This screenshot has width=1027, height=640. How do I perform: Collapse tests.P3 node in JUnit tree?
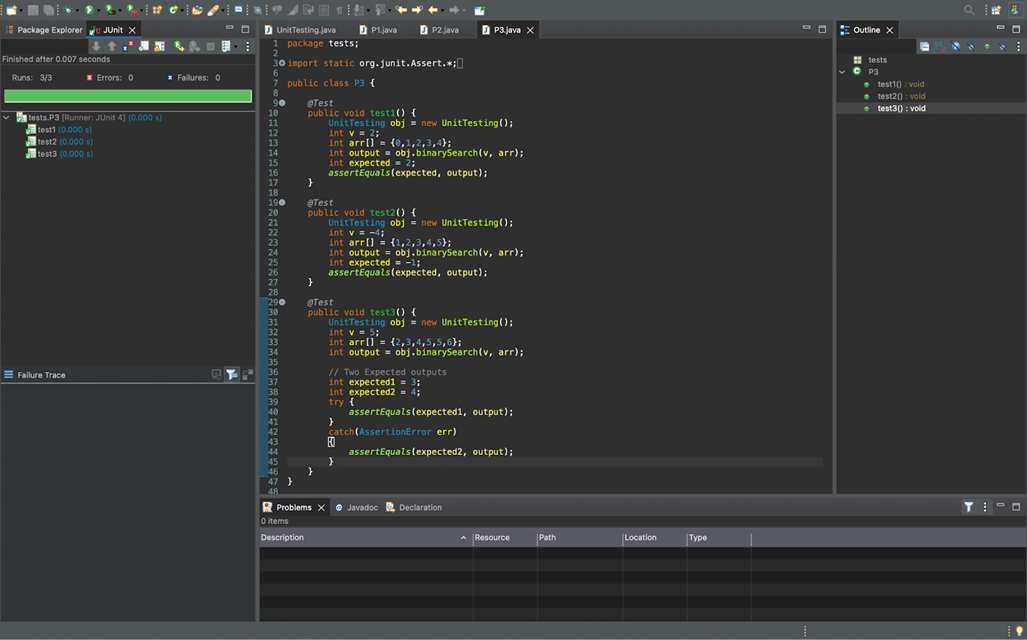click(x=7, y=118)
